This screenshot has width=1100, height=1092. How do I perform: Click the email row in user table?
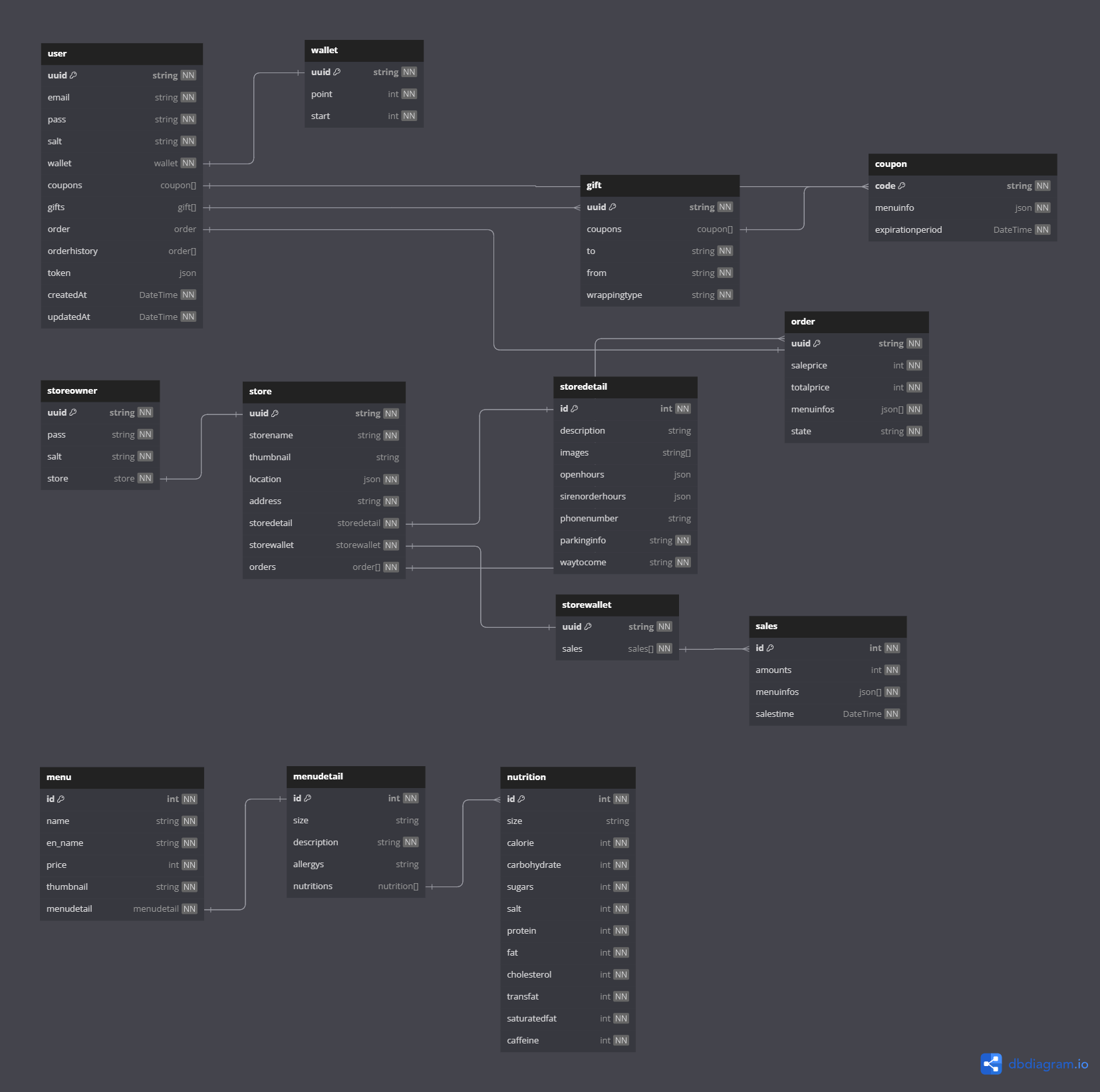pyautogui.click(x=122, y=98)
